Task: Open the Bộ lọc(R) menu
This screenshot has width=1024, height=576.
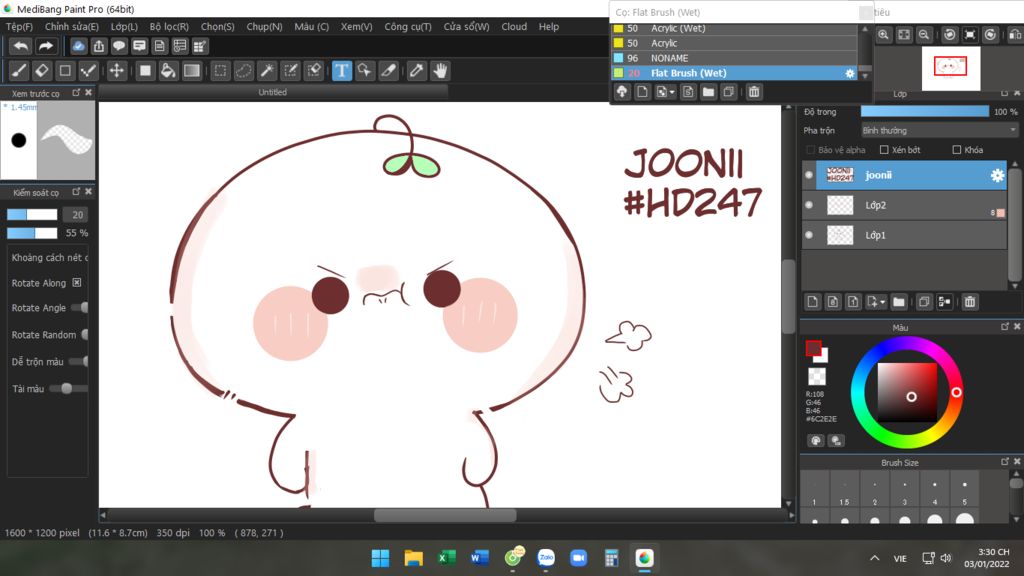Action: tap(169, 27)
